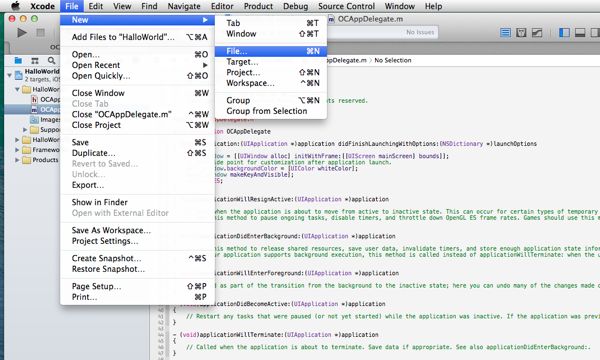Collapse the HalloWorld project root triangle

(x=9, y=75)
